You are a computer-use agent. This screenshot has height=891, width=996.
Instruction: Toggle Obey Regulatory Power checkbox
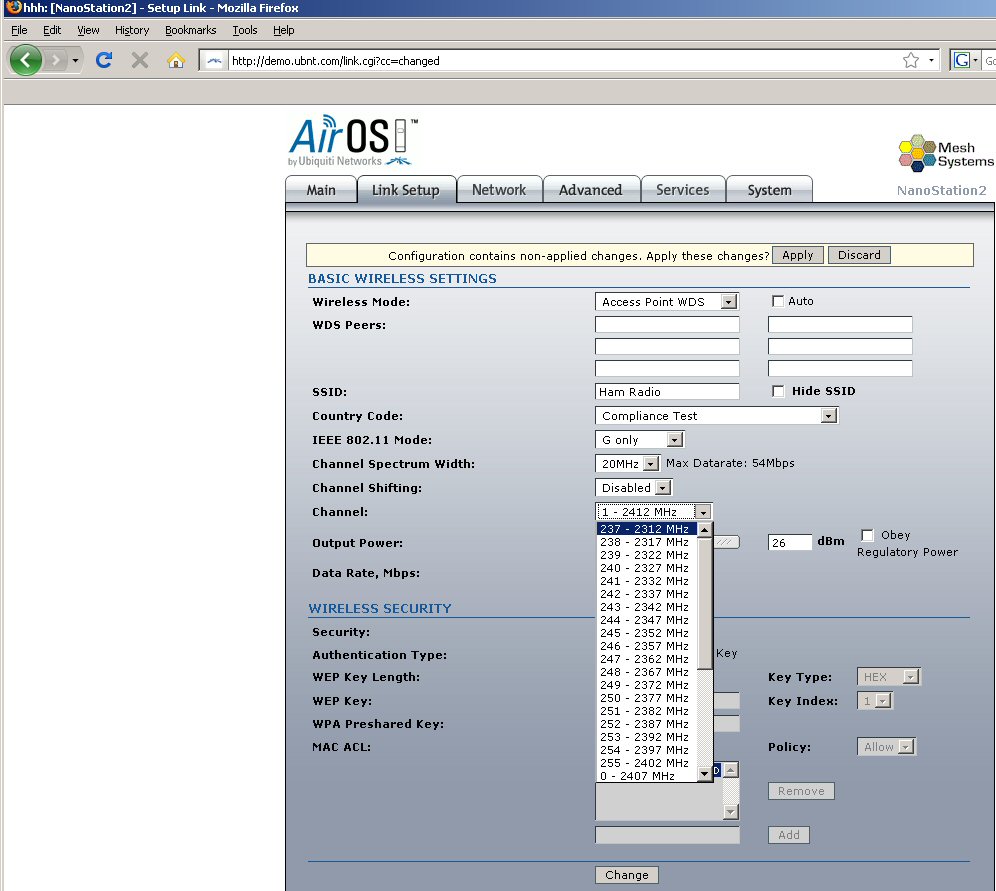867,535
